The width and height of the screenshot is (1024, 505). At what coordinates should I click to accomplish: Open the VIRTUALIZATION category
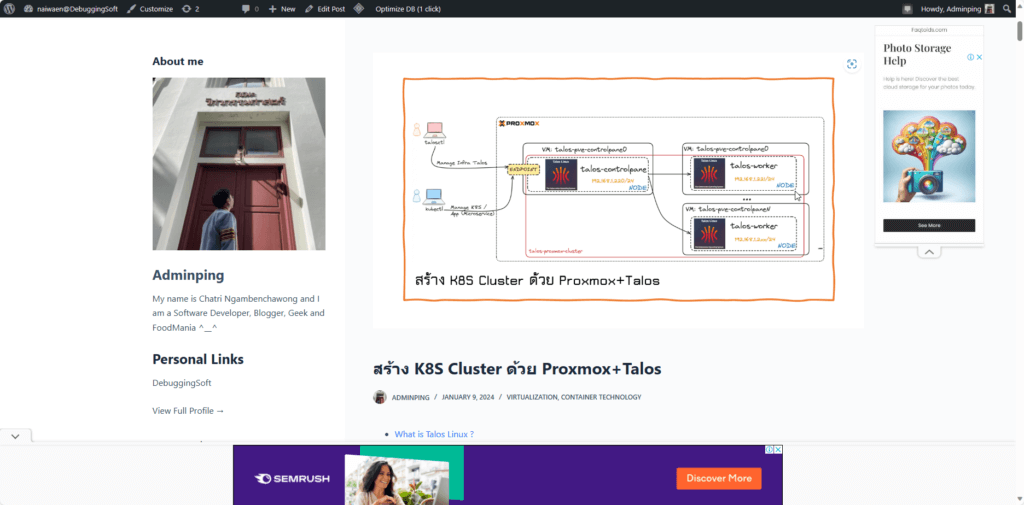(532, 397)
